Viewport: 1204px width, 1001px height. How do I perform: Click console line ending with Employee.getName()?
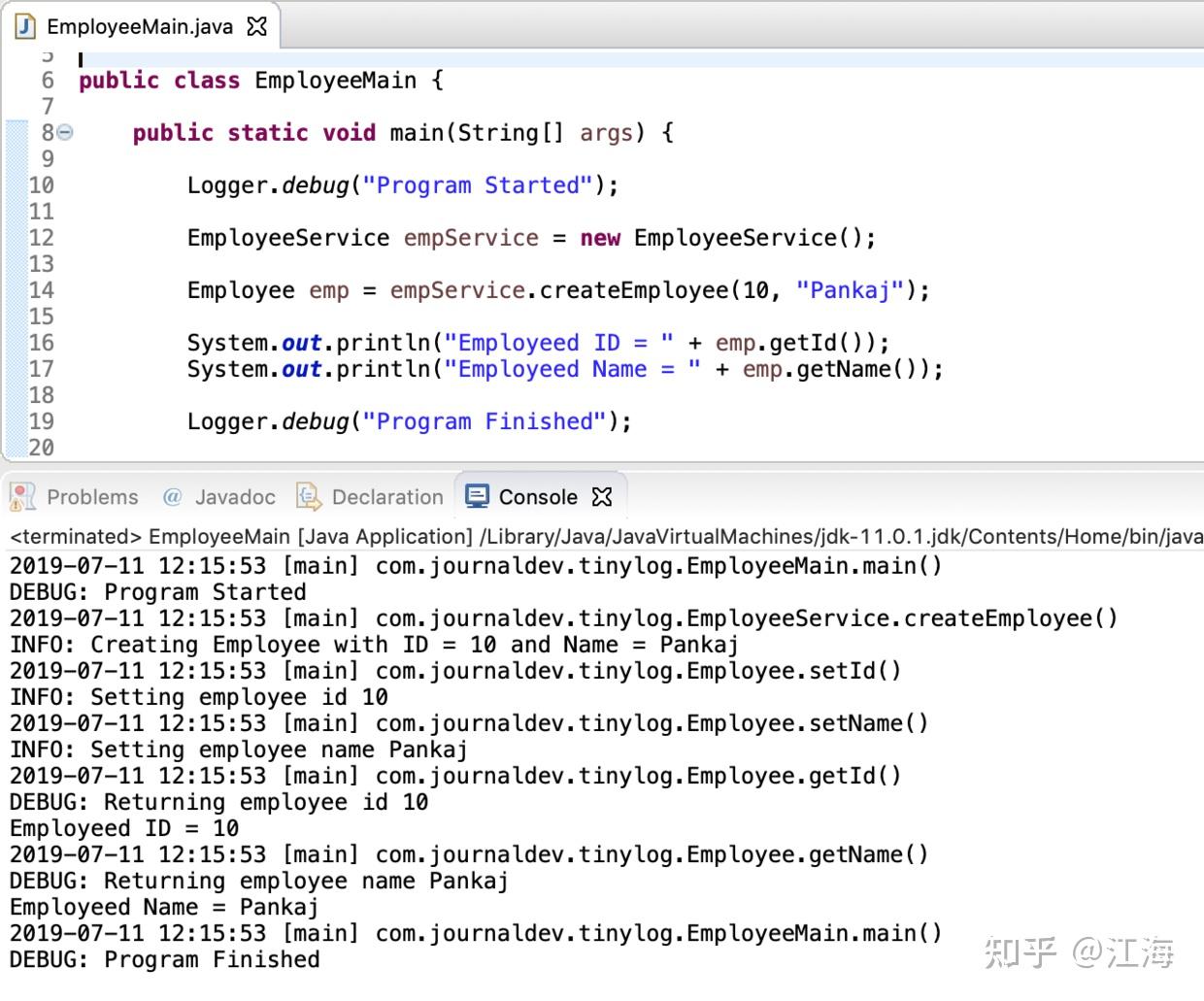[x=469, y=854]
